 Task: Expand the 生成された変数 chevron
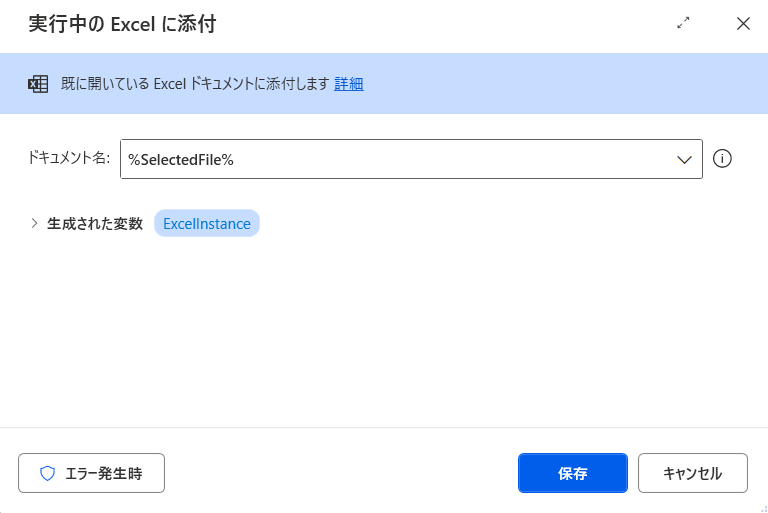tap(34, 223)
